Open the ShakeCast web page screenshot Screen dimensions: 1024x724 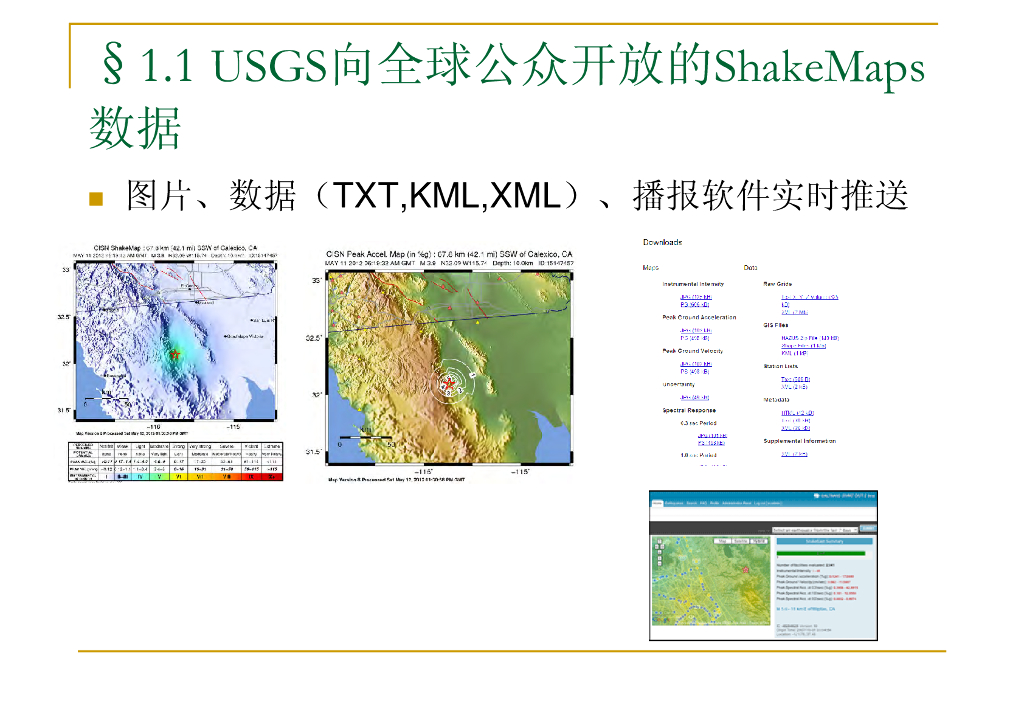point(763,565)
